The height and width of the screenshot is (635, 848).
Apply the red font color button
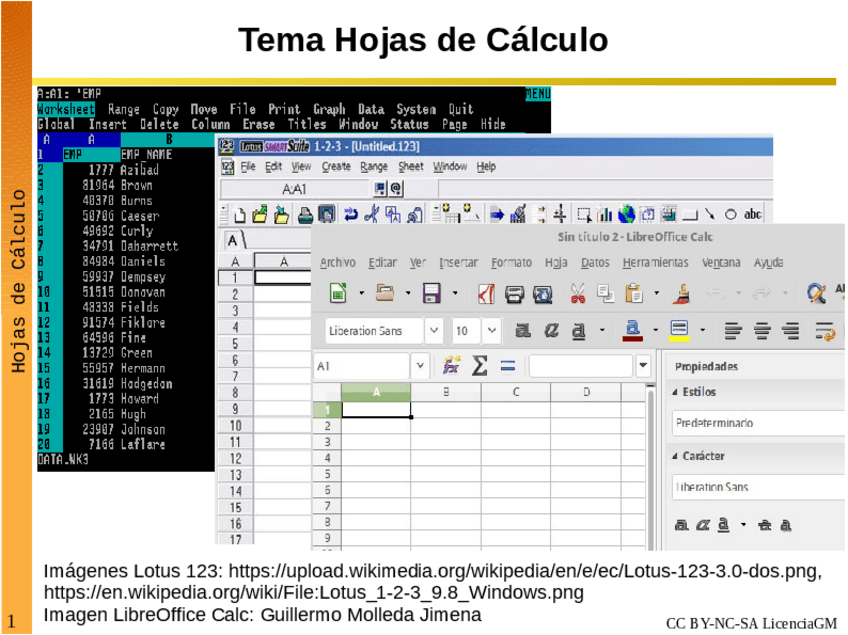coord(633,330)
